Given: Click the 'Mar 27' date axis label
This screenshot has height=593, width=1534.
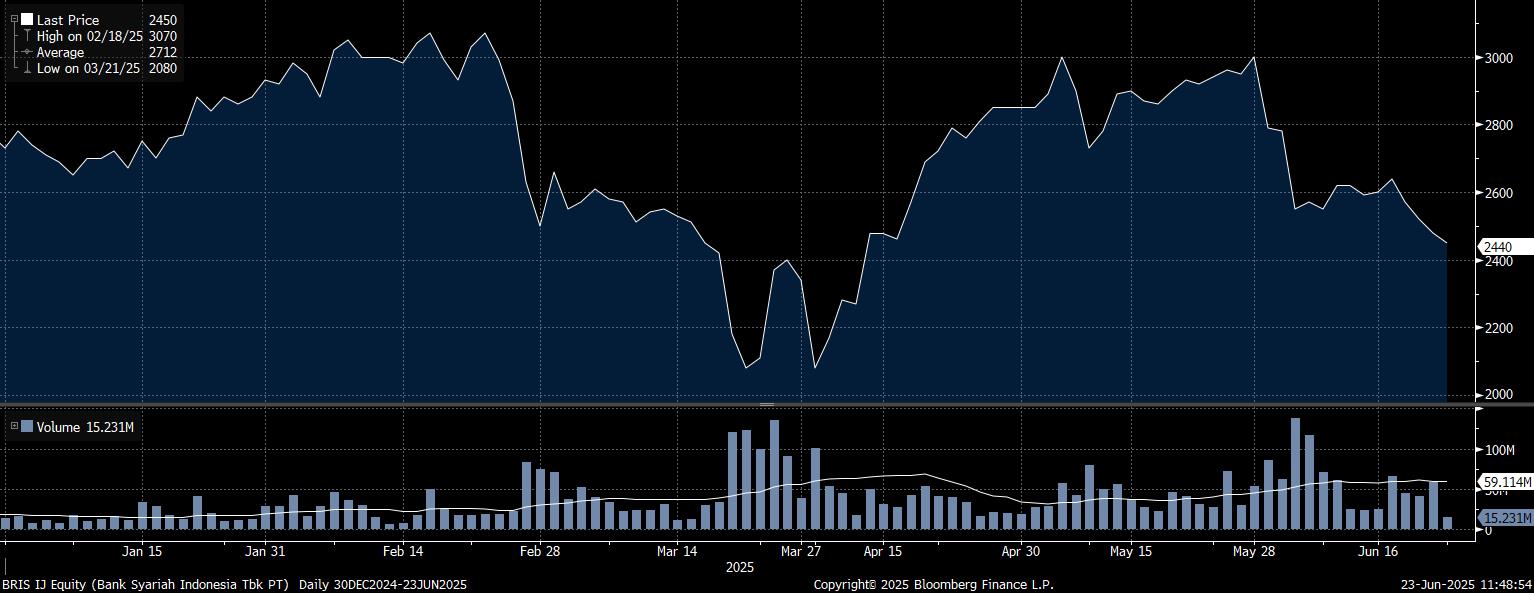Looking at the screenshot, I should (800, 551).
